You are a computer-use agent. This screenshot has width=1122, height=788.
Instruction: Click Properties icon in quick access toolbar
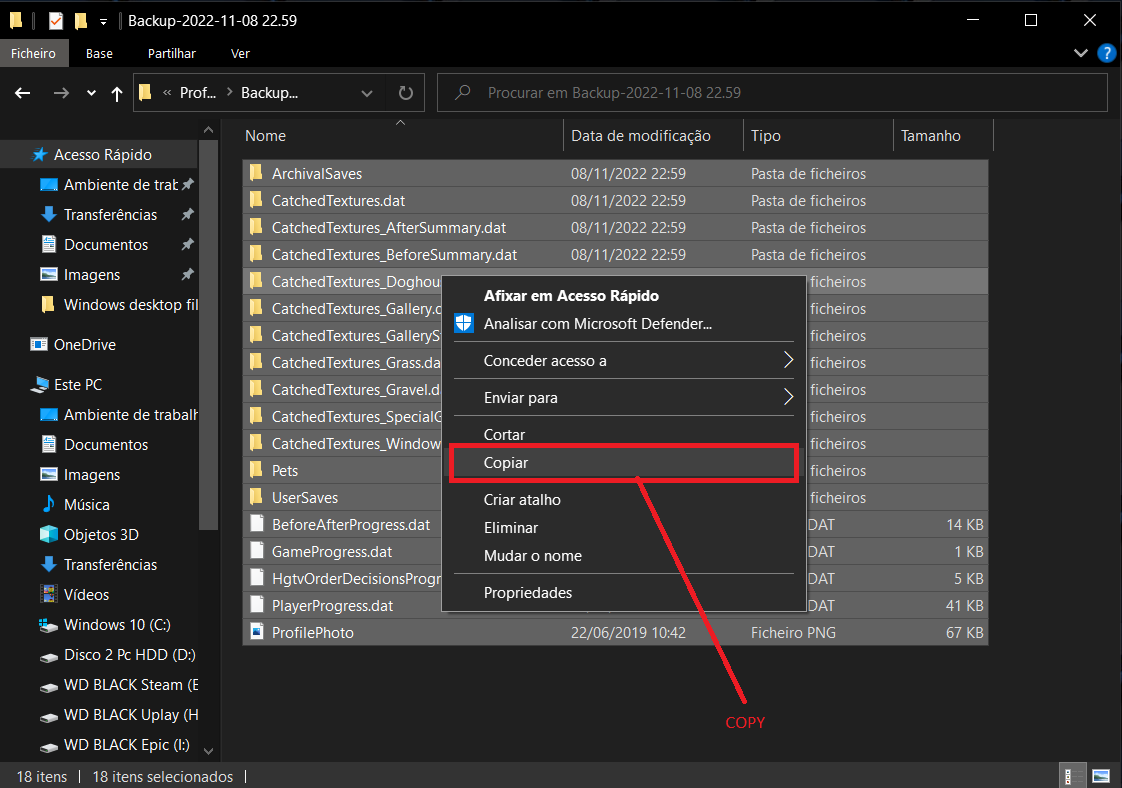(56, 20)
